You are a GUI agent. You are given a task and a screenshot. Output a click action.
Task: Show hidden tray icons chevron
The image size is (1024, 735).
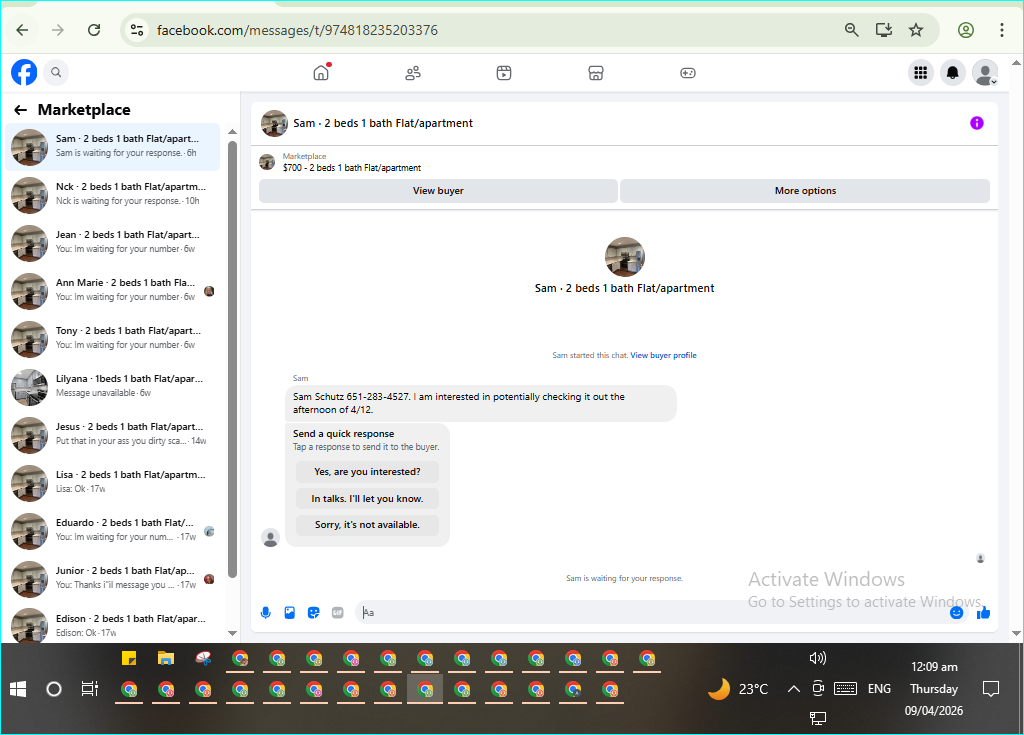793,689
